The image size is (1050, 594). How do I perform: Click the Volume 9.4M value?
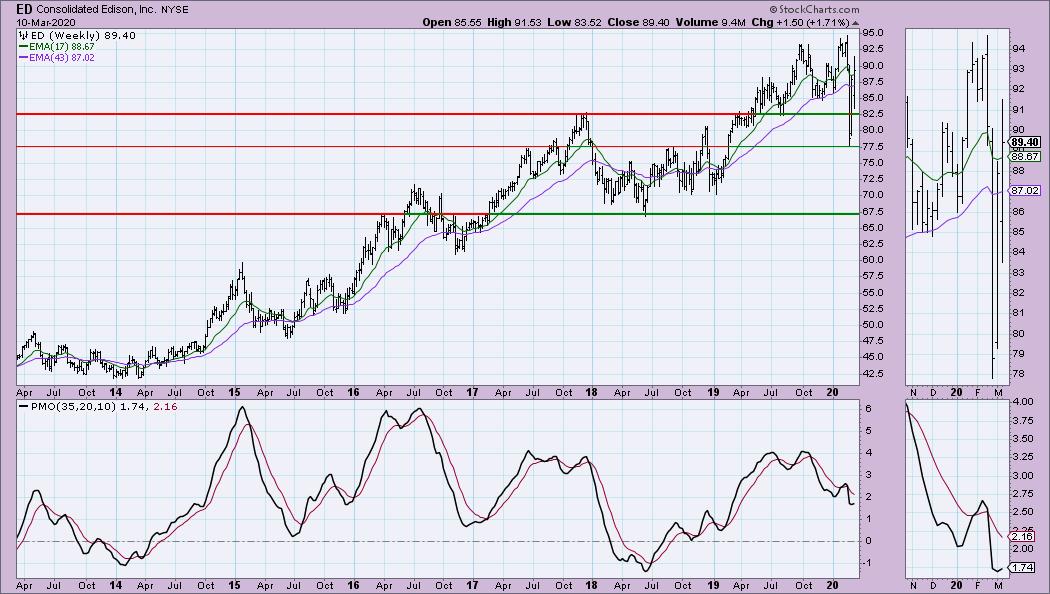click(x=710, y=22)
